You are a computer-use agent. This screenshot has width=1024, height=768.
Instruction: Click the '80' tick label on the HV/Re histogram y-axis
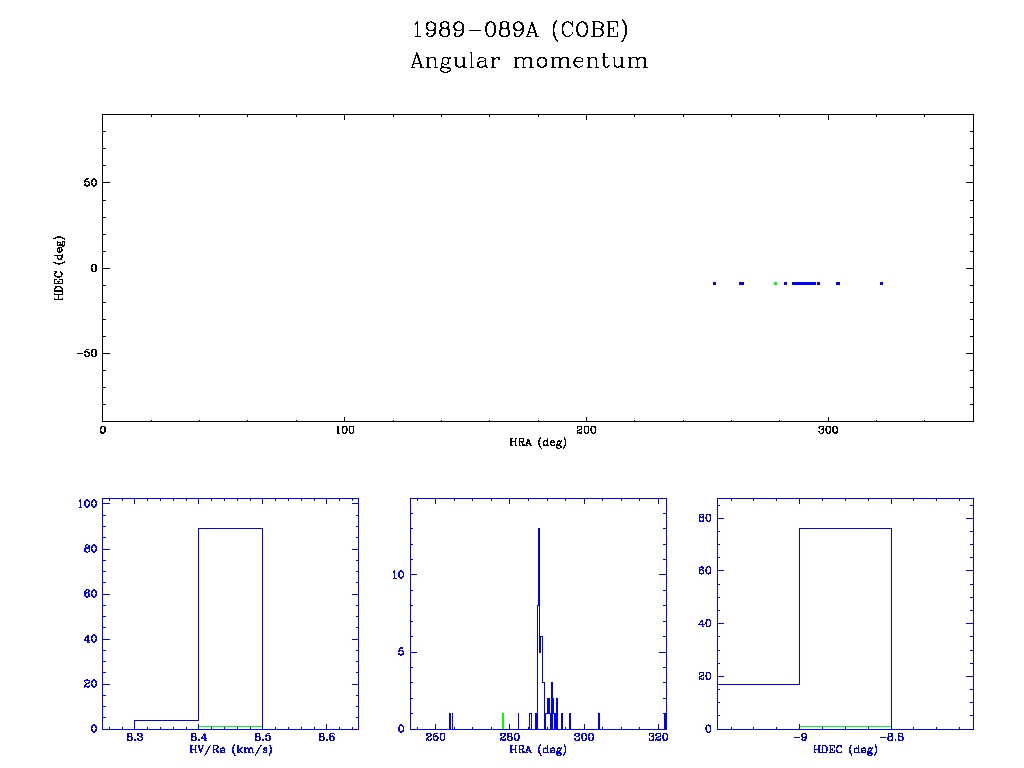(90, 549)
